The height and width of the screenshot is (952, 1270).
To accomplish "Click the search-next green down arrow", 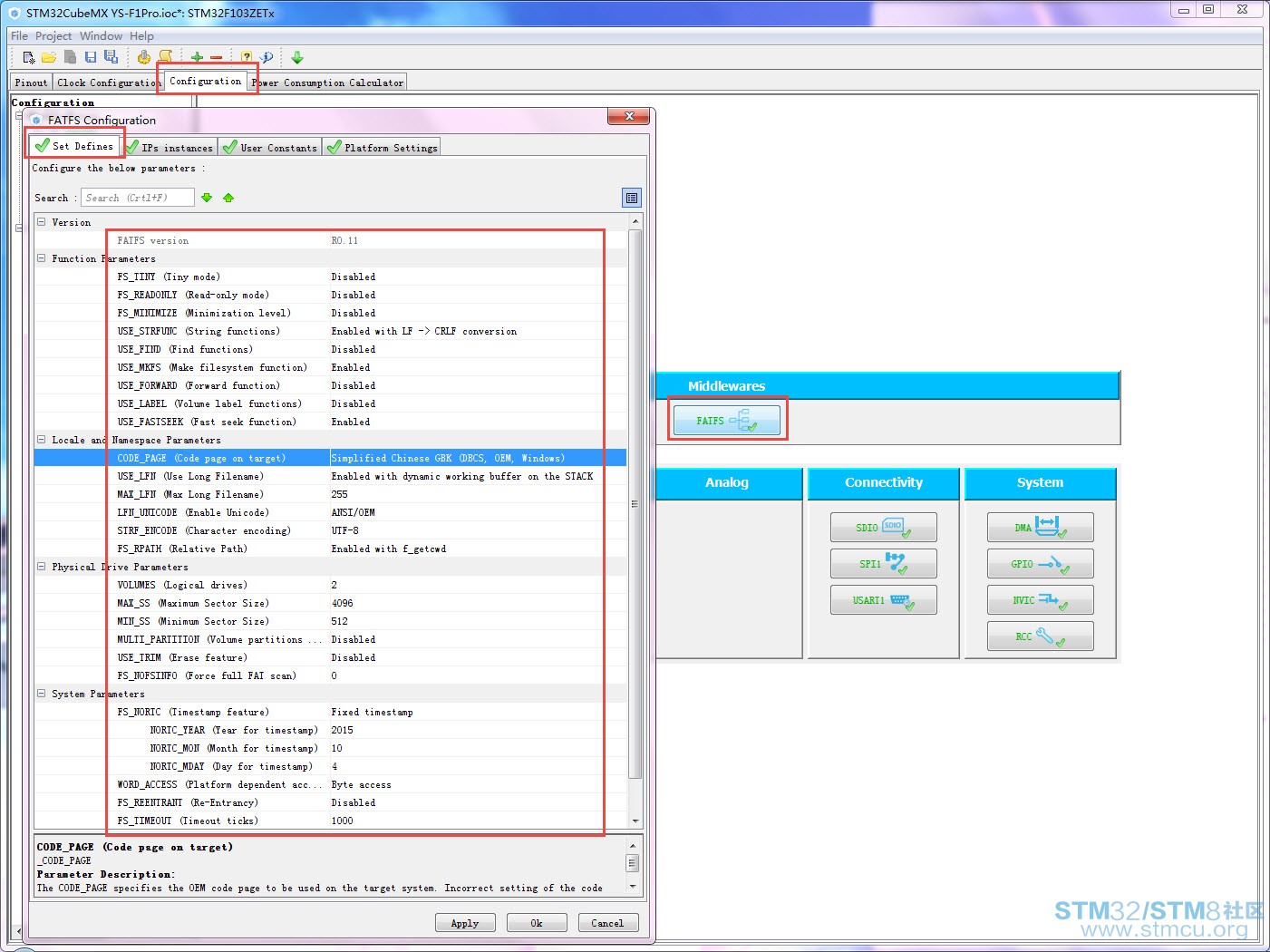I will (x=207, y=198).
